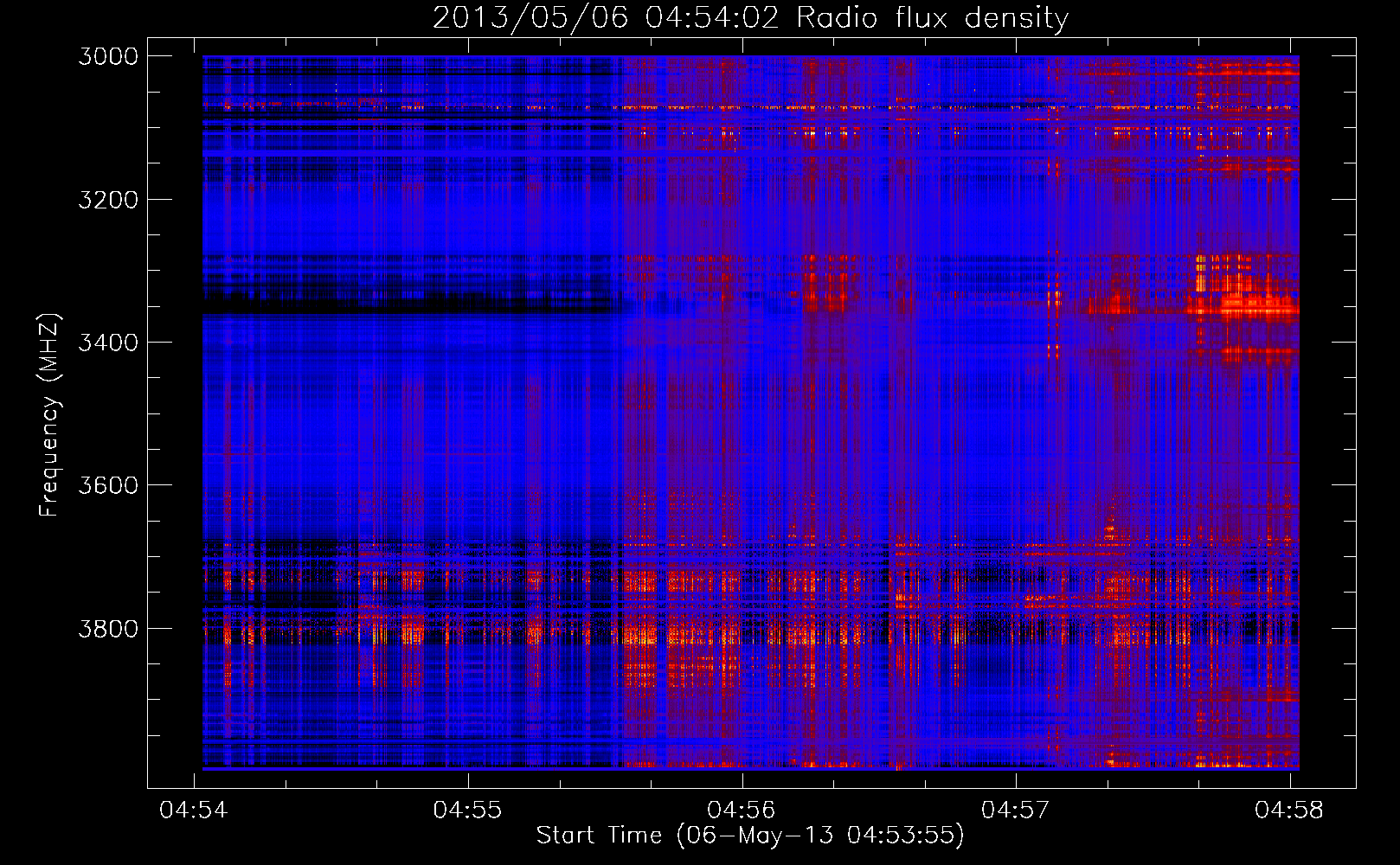The width and height of the screenshot is (1400, 865).
Task: Click the plot title "2013/05/06 04:54:02 Radio flux density"
Action: click(x=750, y=18)
